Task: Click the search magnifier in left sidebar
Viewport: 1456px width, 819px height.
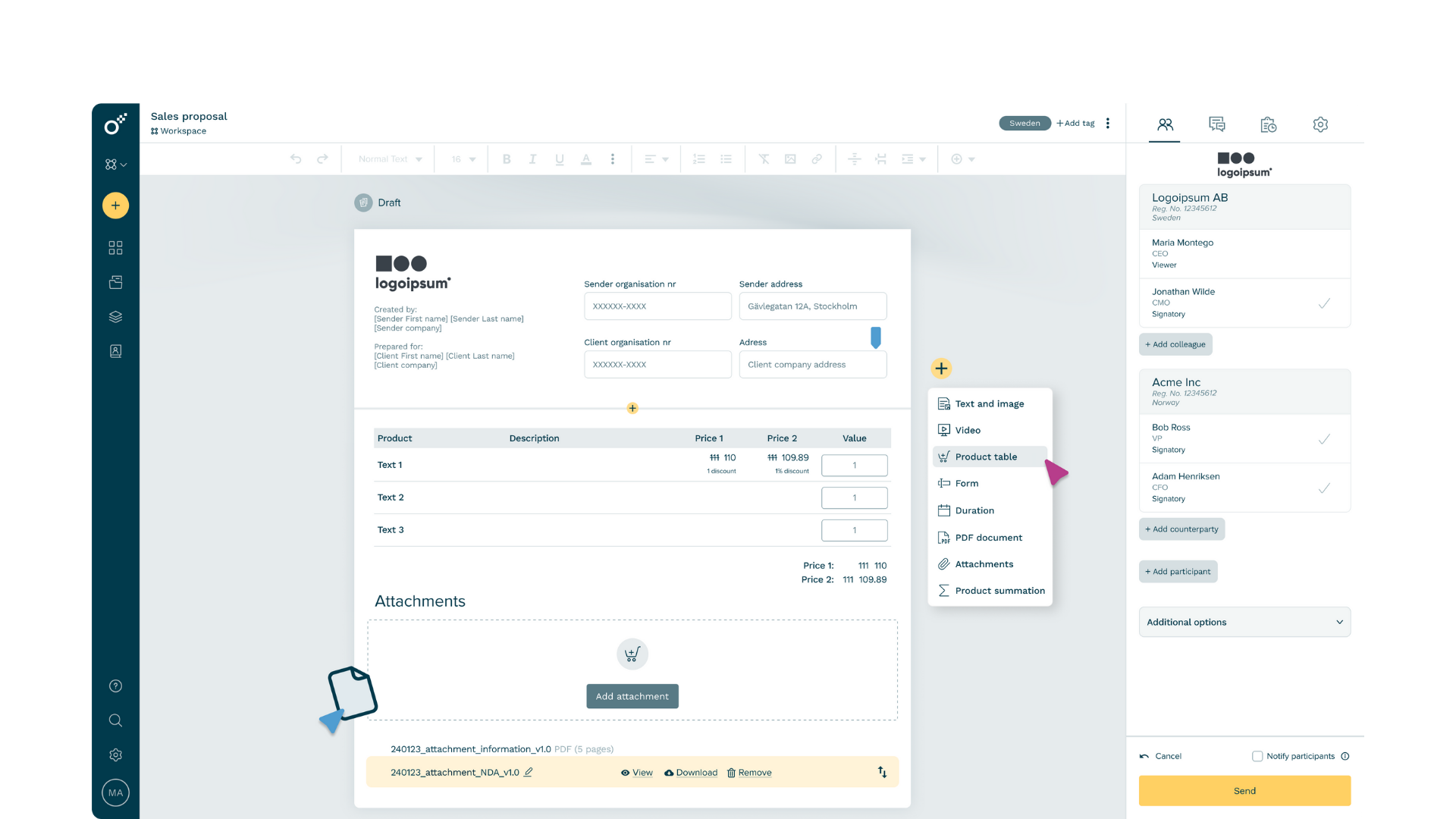Action: coord(115,720)
